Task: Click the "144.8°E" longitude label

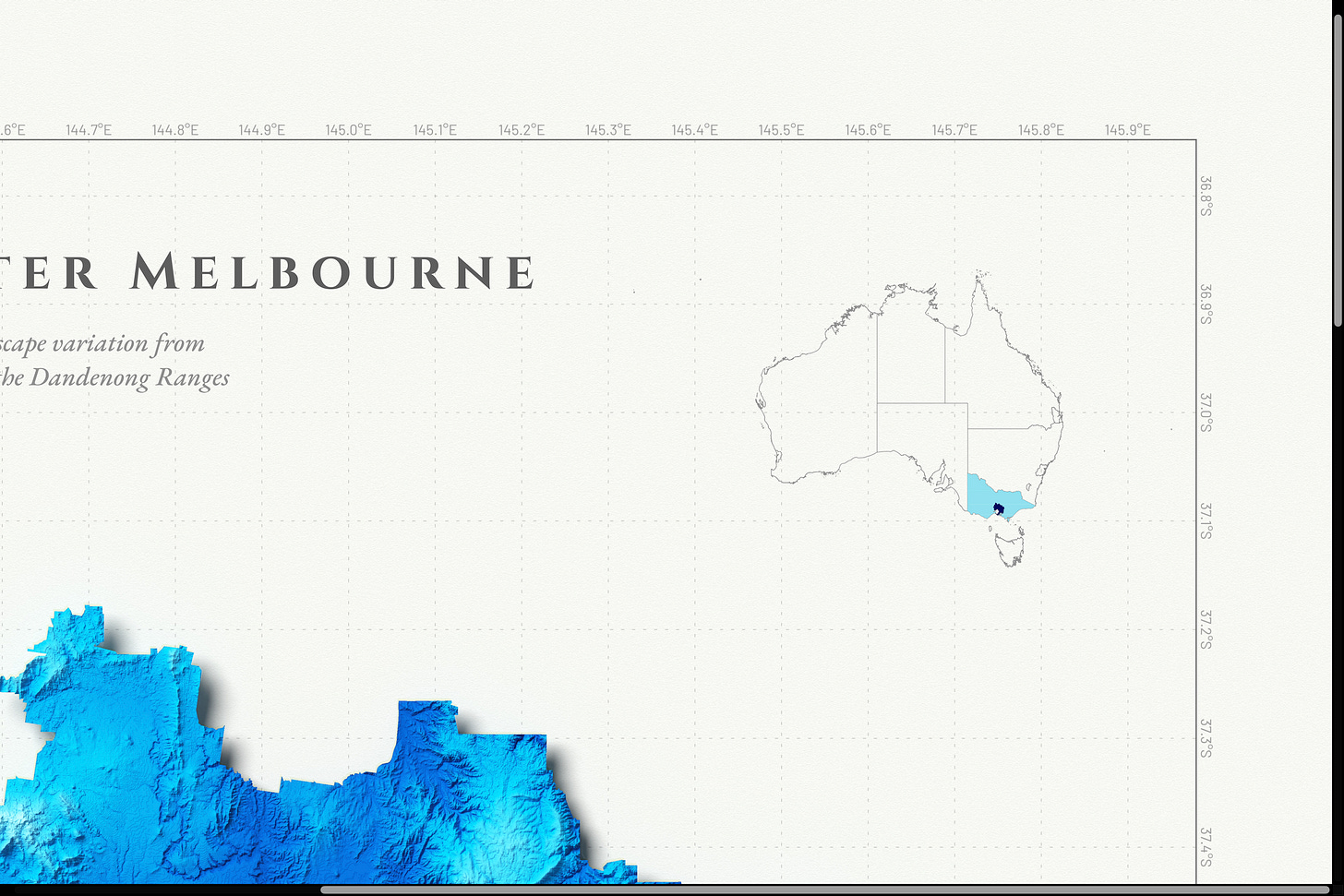Action: tap(175, 130)
